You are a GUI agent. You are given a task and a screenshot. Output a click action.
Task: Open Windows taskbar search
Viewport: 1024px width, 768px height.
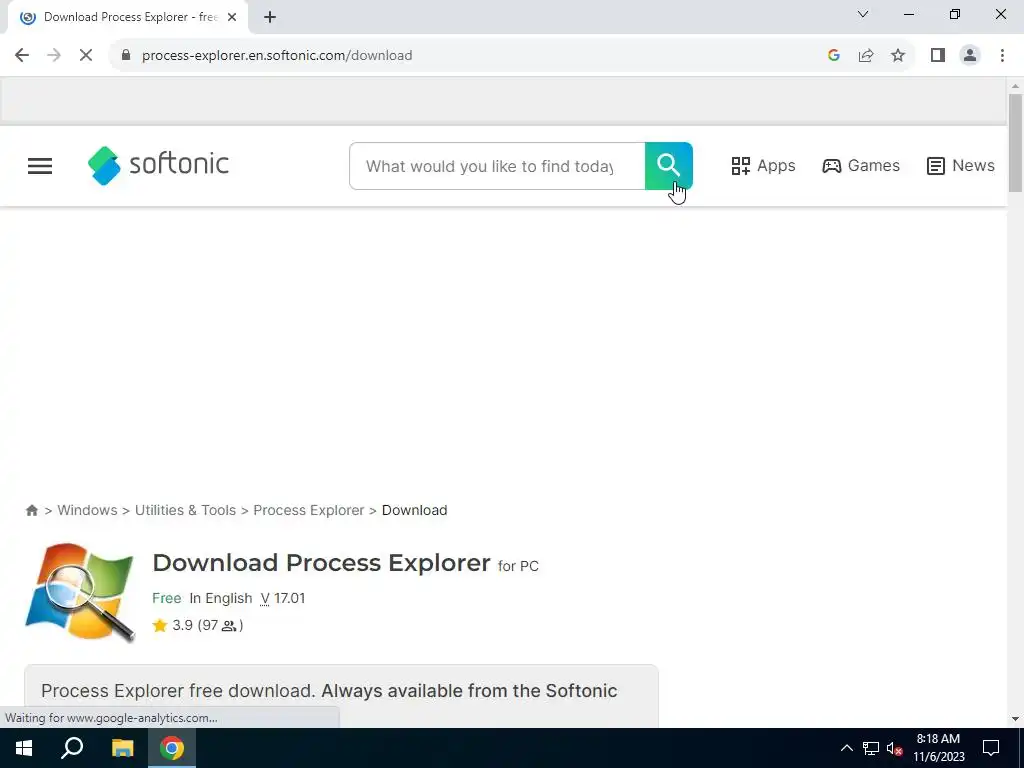click(72, 748)
